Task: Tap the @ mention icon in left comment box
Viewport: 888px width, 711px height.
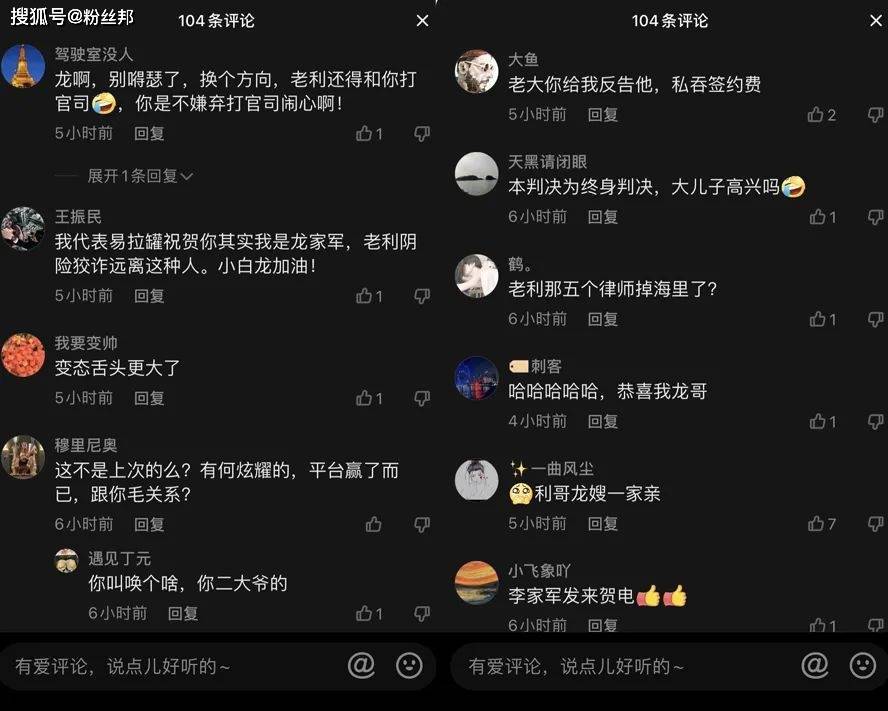Action: click(361, 665)
